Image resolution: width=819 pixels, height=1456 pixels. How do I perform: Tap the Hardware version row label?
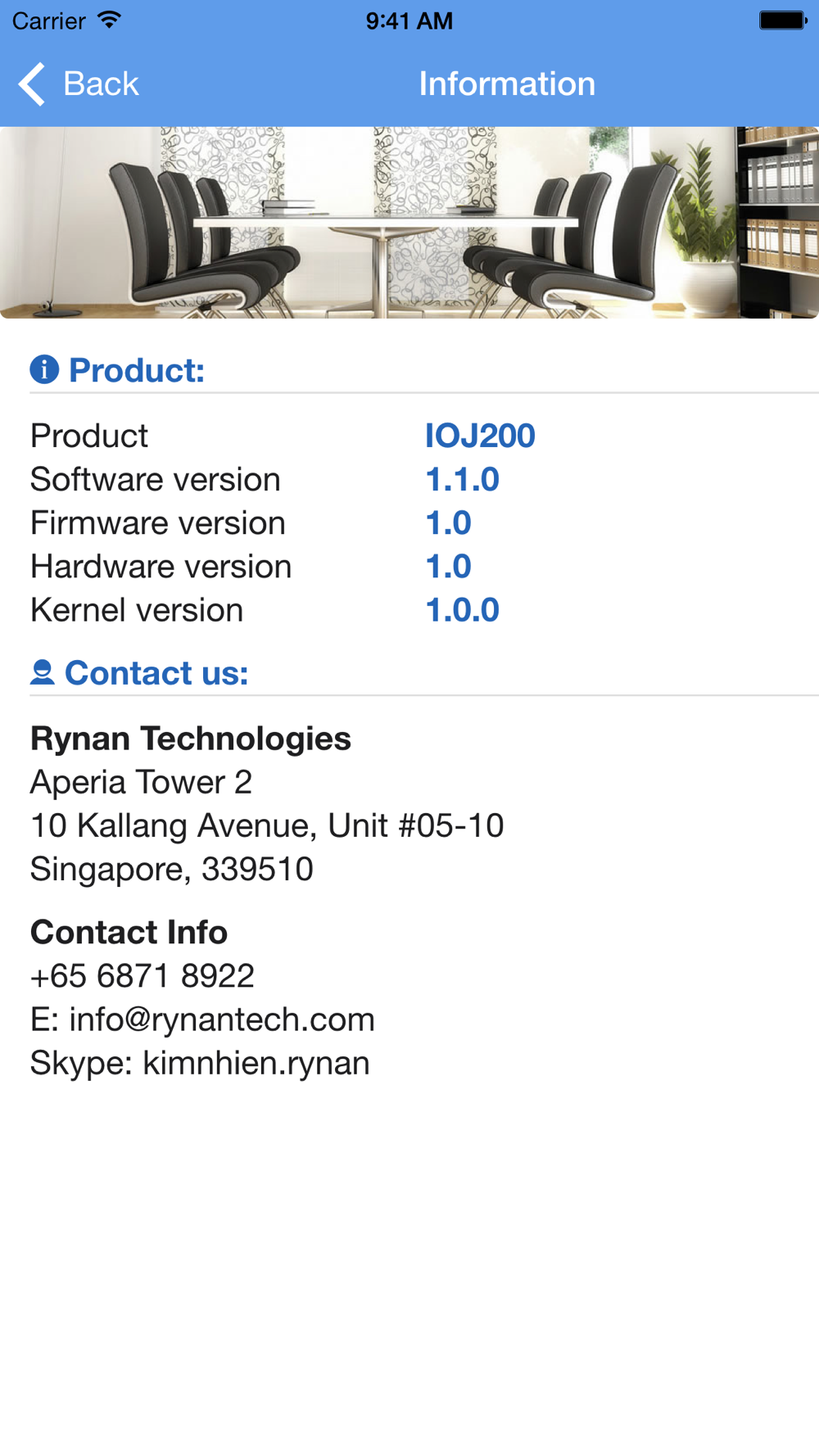[161, 567]
